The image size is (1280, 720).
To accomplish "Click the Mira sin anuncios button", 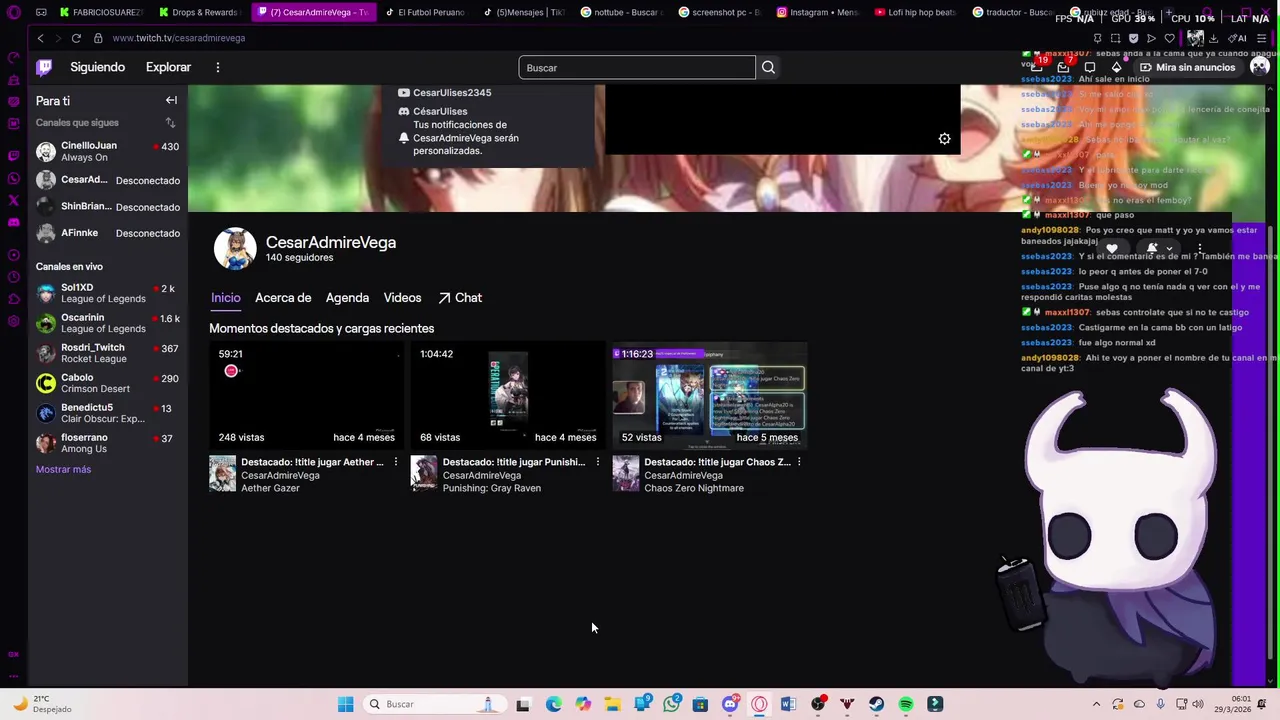I will pyautogui.click(x=1188, y=67).
